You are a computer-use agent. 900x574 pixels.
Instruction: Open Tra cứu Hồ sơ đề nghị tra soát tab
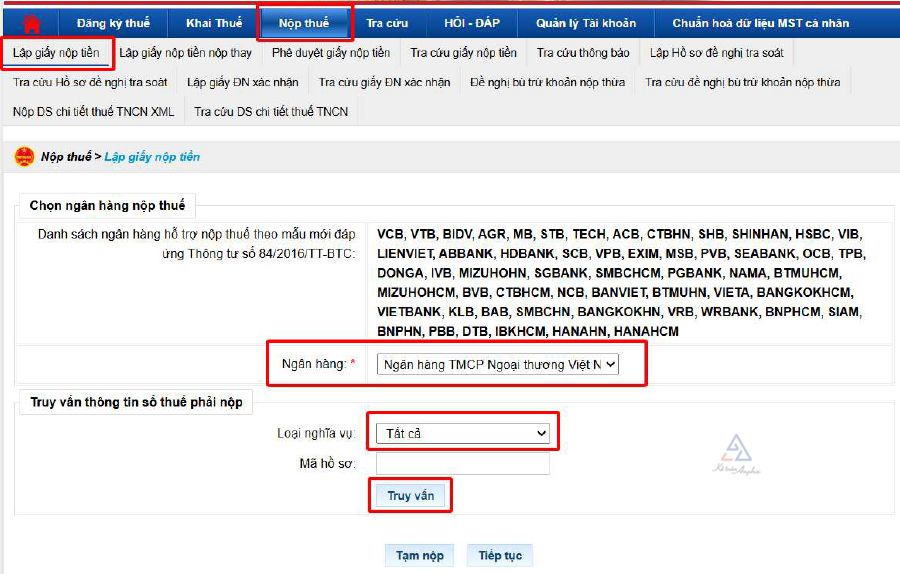tap(90, 82)
